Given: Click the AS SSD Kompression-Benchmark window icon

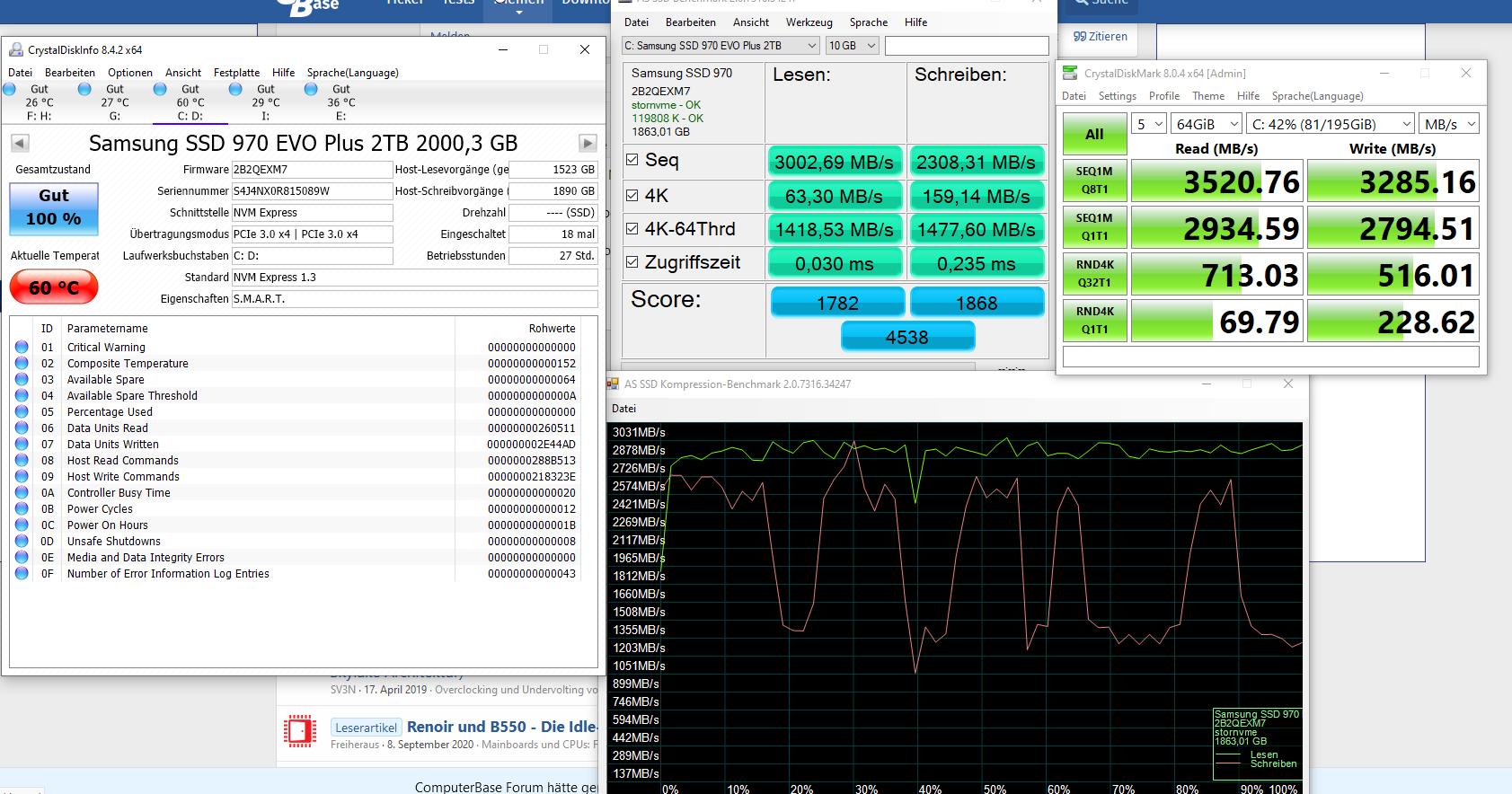Looking at the screenshot, I should [x=613, y=384].
